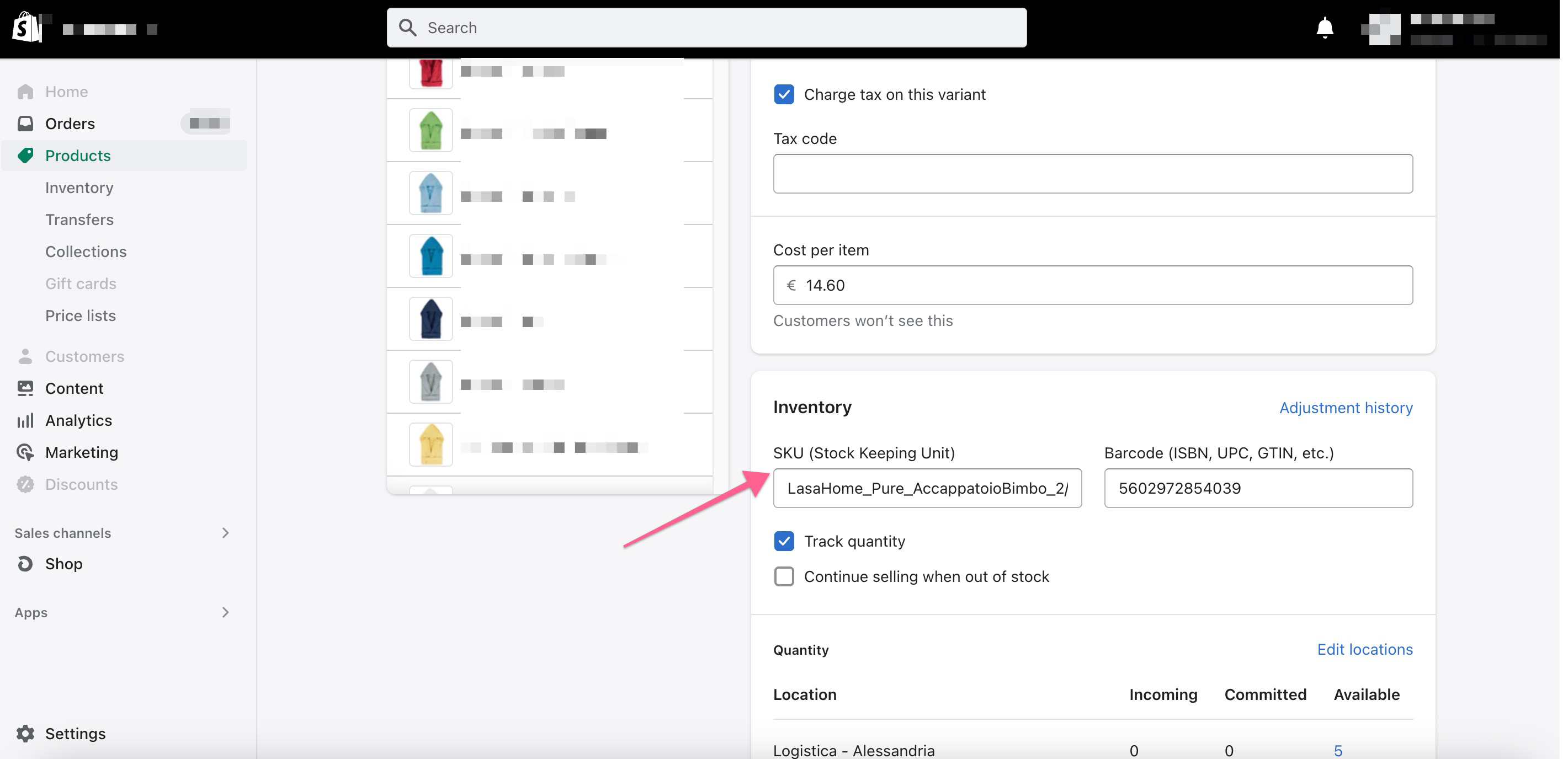Navigate to Inventory submenu item
This screenshot has width=1568, height=759.
coord(79,187)
